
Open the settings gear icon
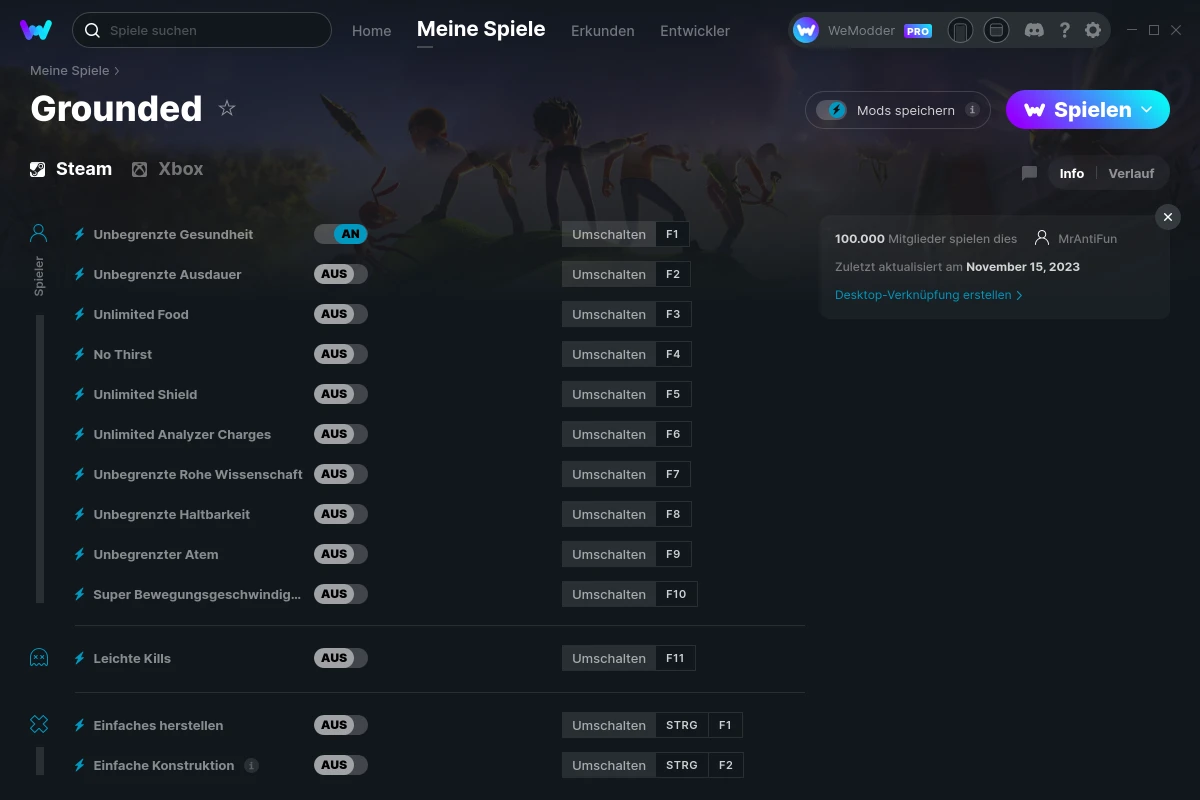(1093, 30)
